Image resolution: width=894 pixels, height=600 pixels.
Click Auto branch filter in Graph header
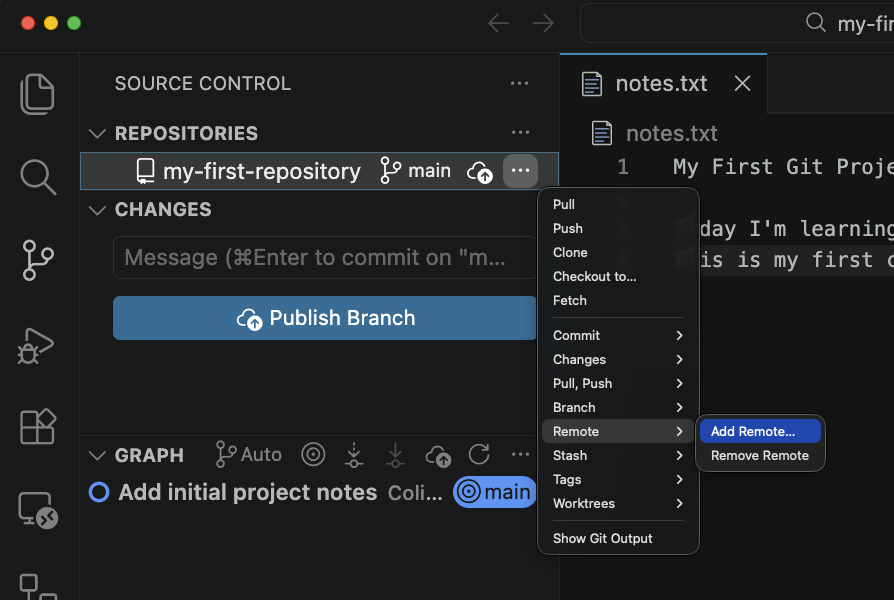tap(249, 455)
